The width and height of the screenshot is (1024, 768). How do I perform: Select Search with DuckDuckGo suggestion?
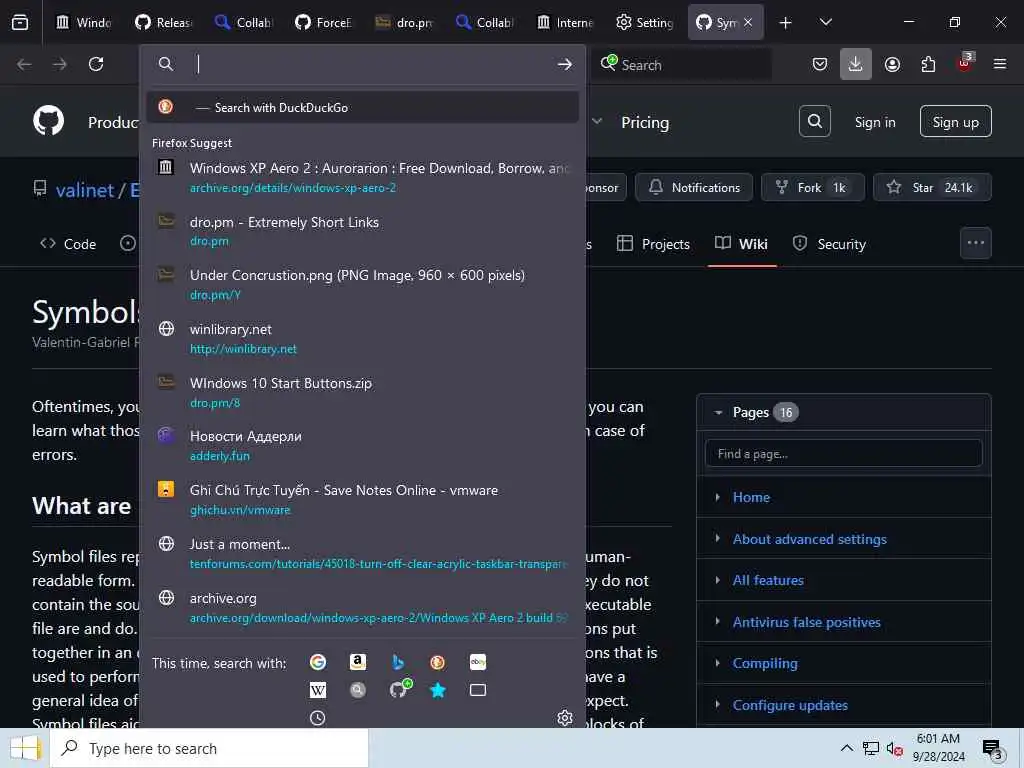pos(362,107)
